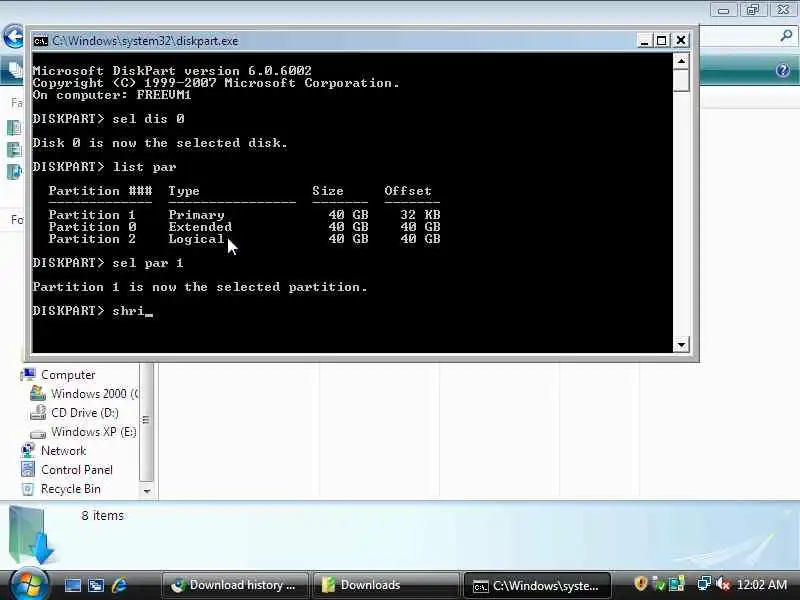Open Explorer help question mark icon
The width and height of the screenshot is (800, 600).
783,70
